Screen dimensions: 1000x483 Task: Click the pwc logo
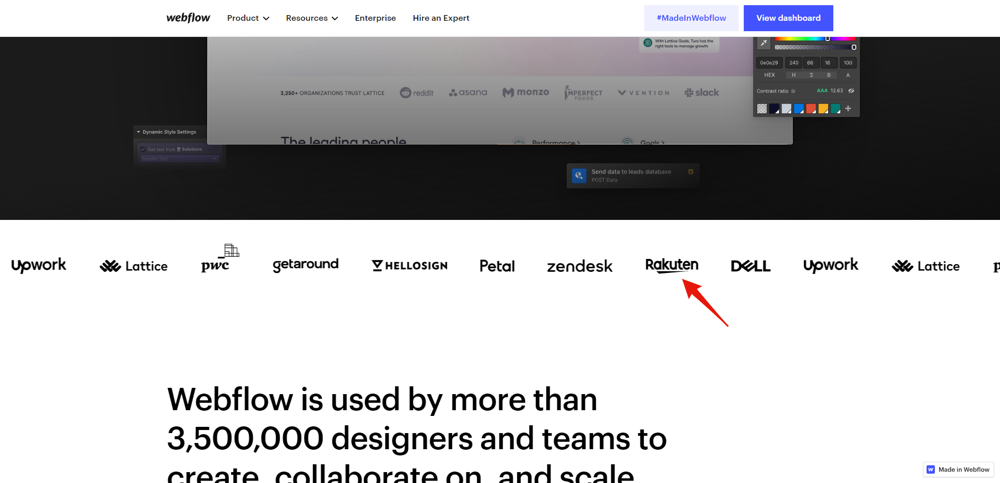pos(220,258)
